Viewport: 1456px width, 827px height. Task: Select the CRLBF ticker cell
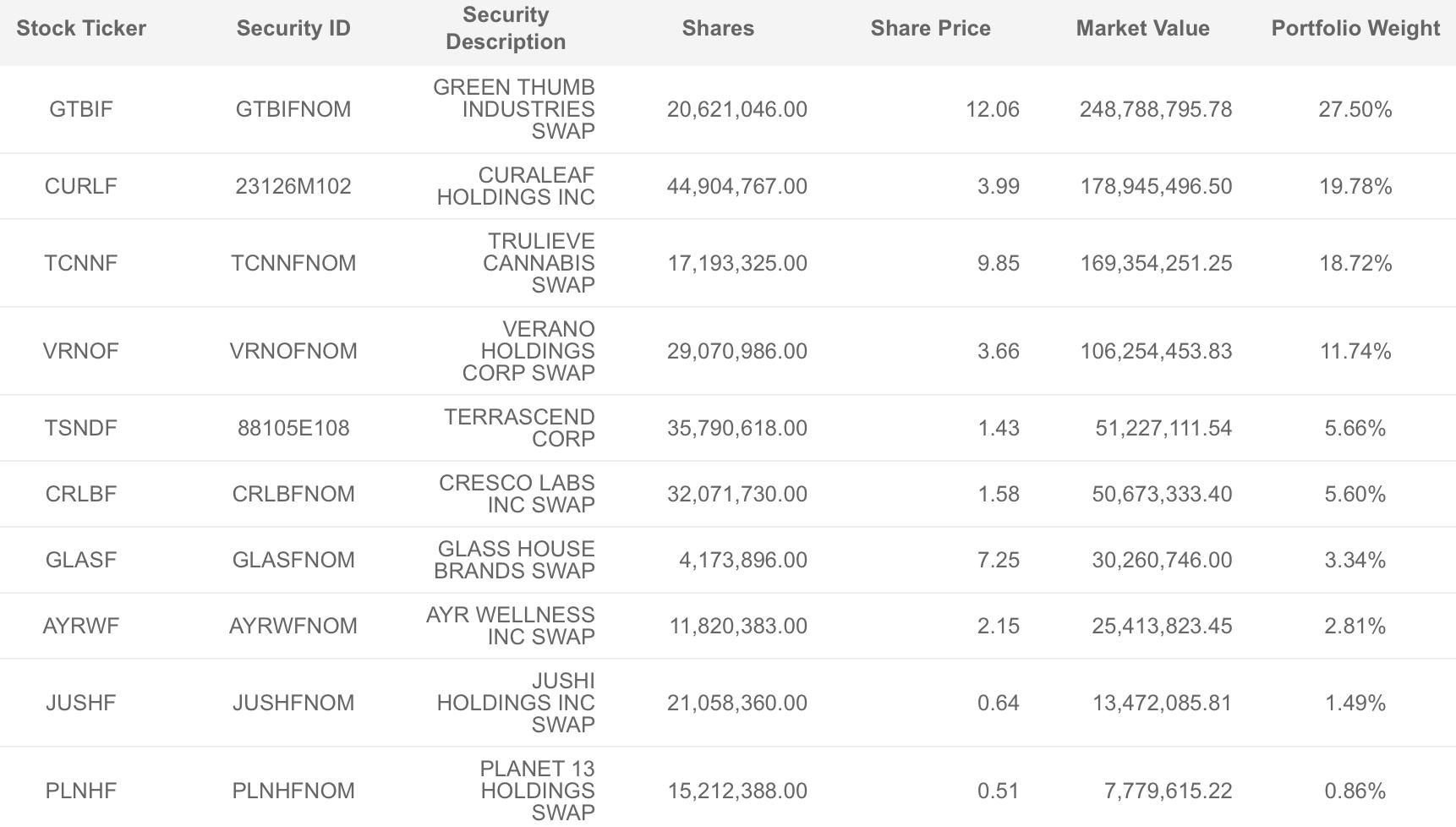pos(81,494)
